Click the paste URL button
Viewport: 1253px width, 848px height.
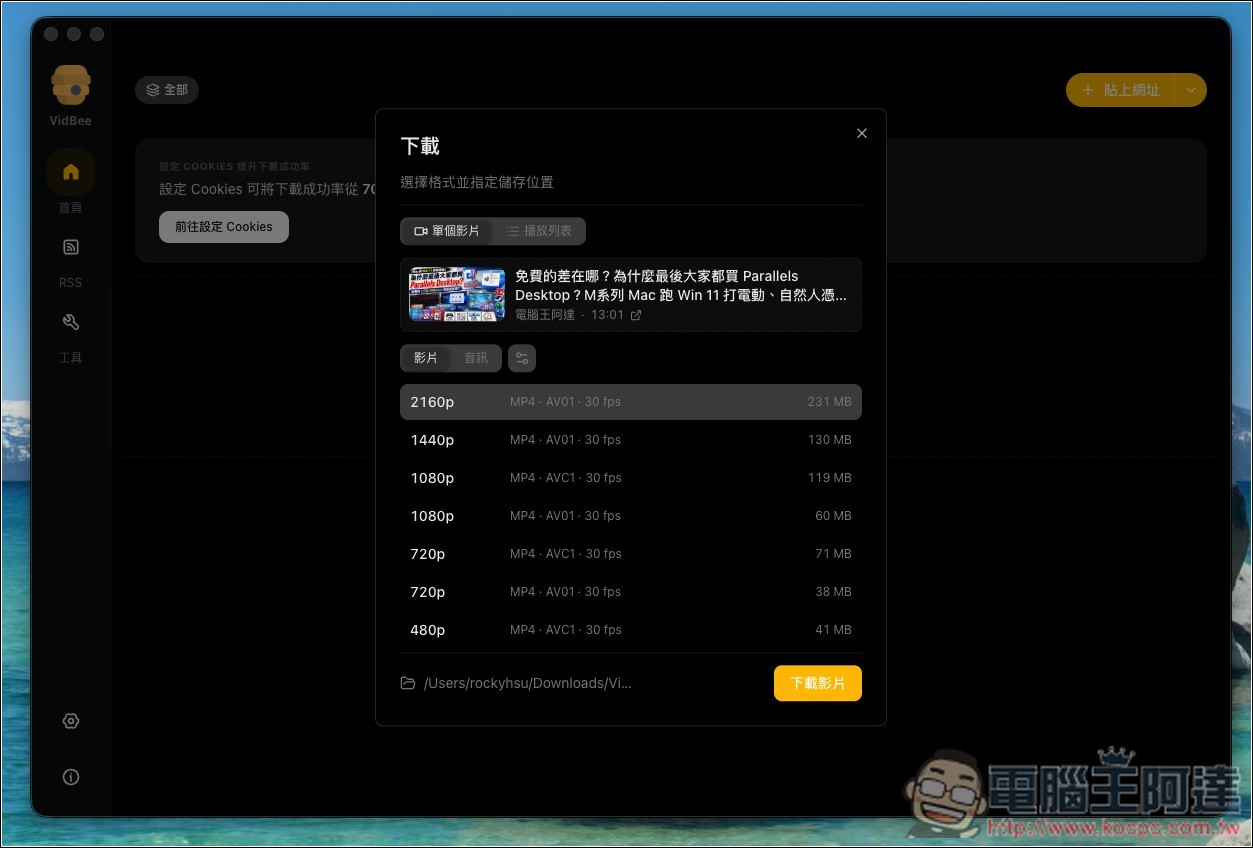(1120, 90)
